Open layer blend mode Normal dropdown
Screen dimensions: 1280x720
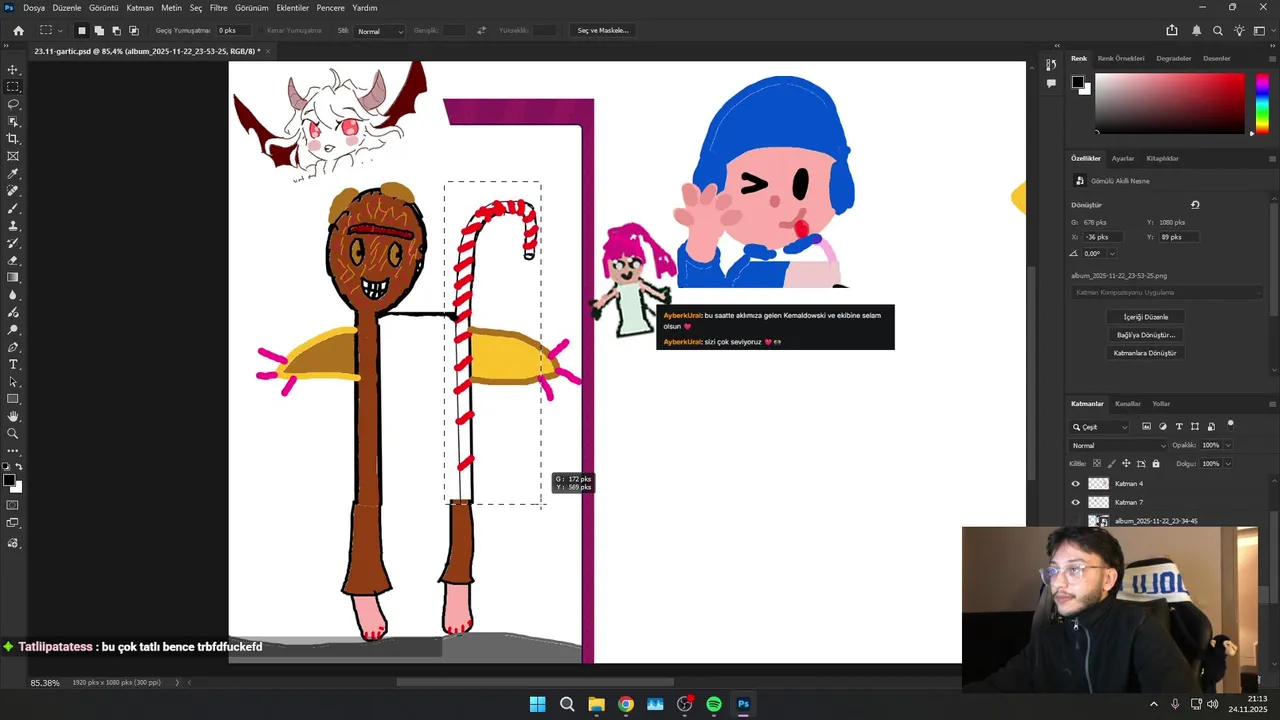click(1118, 446)
